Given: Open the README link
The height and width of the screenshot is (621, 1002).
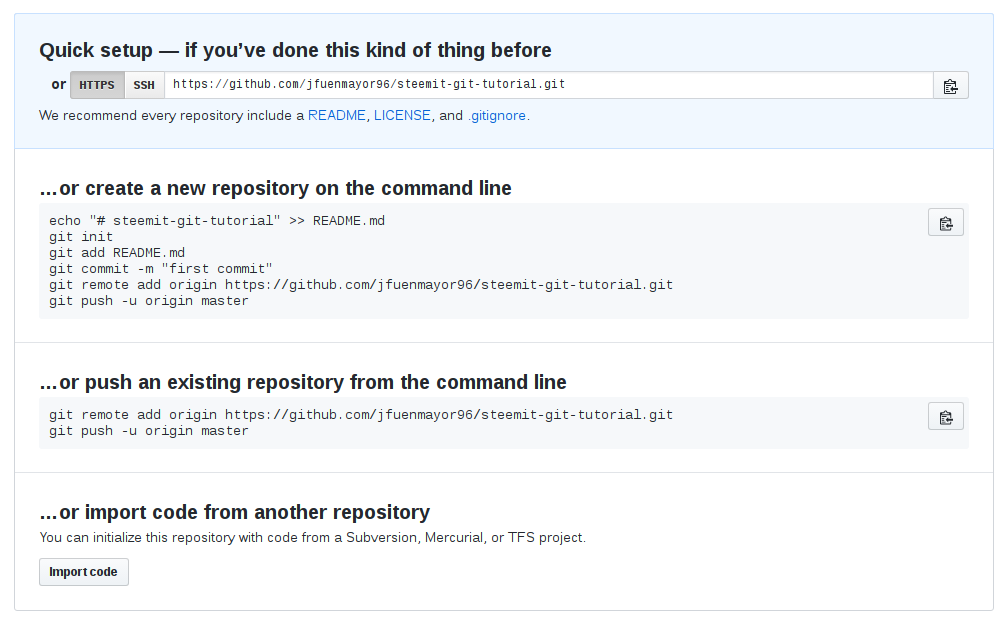Looking at the screenshot, I should pos(337,115).
